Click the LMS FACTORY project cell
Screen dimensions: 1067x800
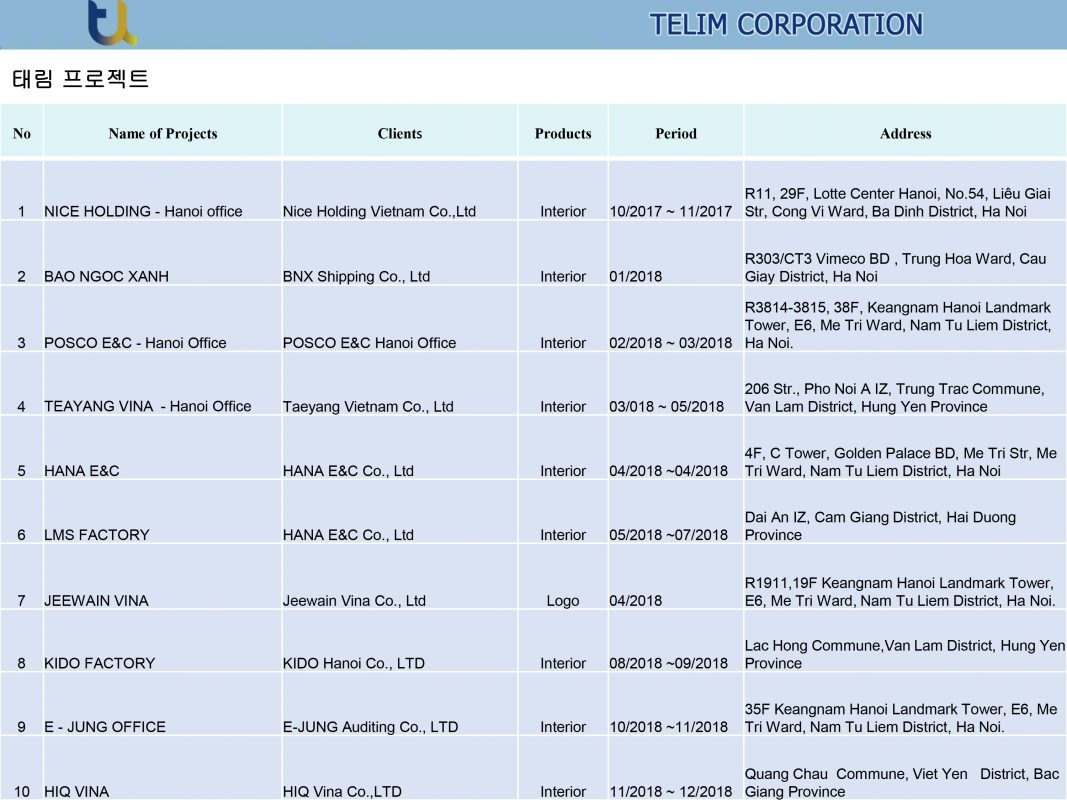(96, 535)
